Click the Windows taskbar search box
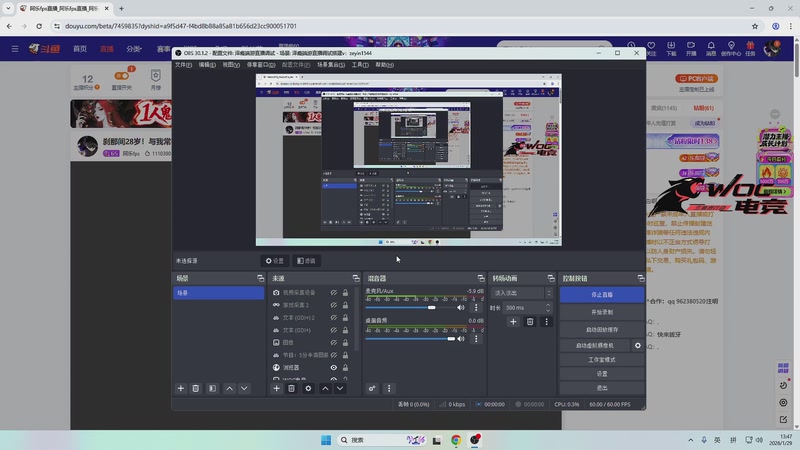The width and height of the screenshot is (800, 450). [382, 440]
